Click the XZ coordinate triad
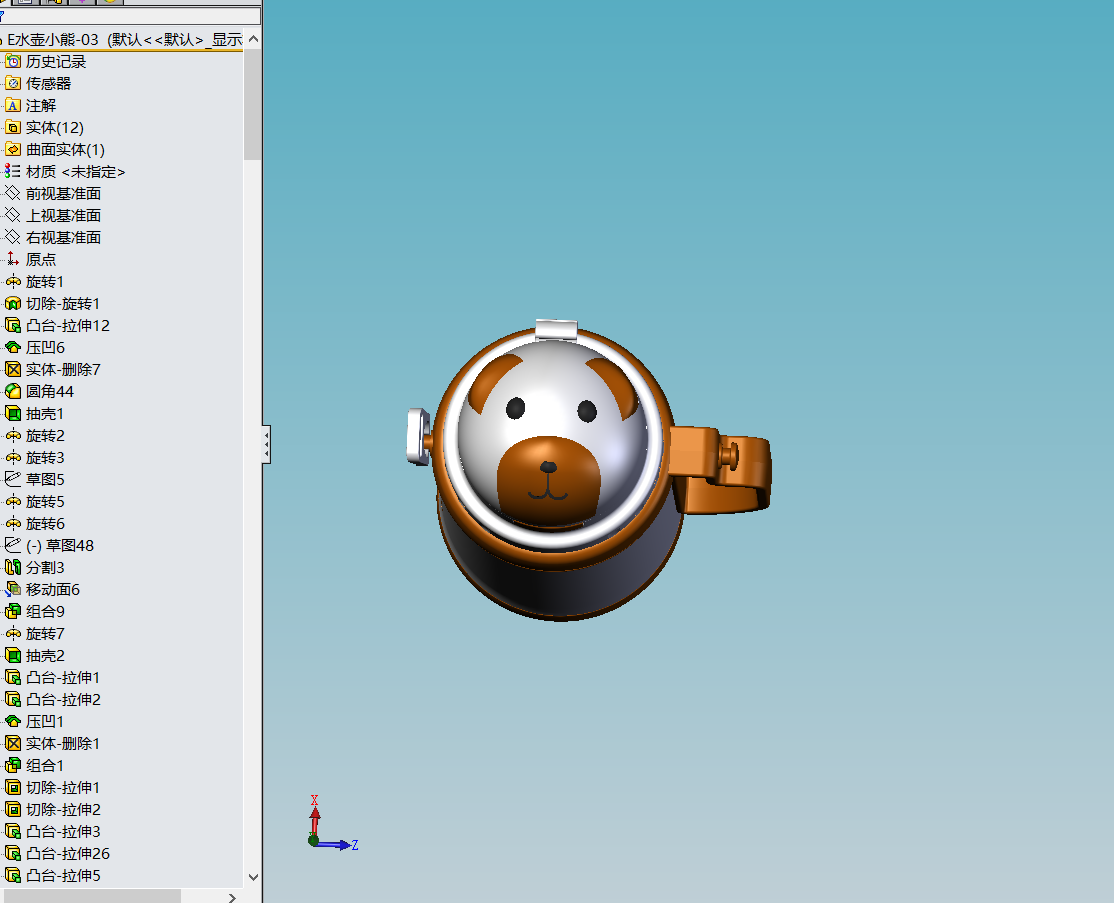Viewport: 1114px width, 903px height. tap(331, 824)
